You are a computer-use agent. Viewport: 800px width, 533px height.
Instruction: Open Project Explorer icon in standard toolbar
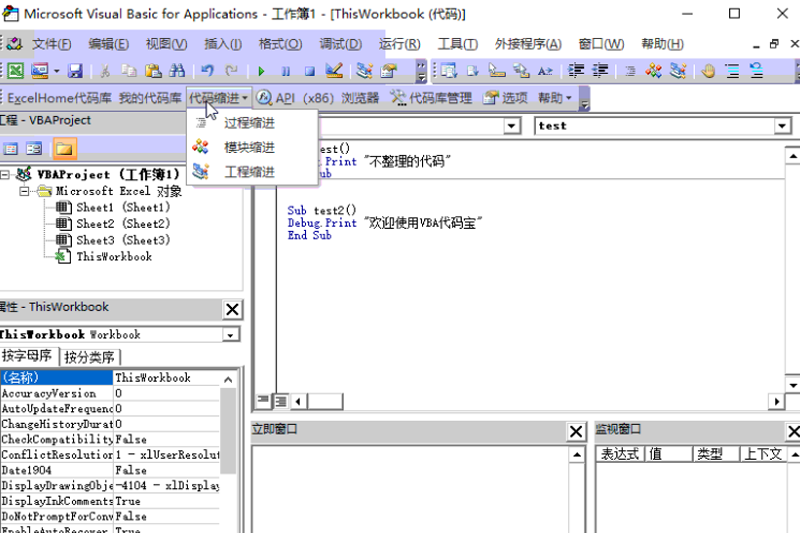[364, 70]
